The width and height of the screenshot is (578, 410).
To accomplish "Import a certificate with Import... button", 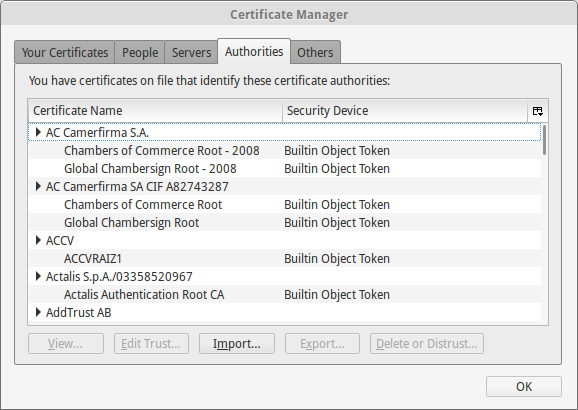I will pos(237,344).
